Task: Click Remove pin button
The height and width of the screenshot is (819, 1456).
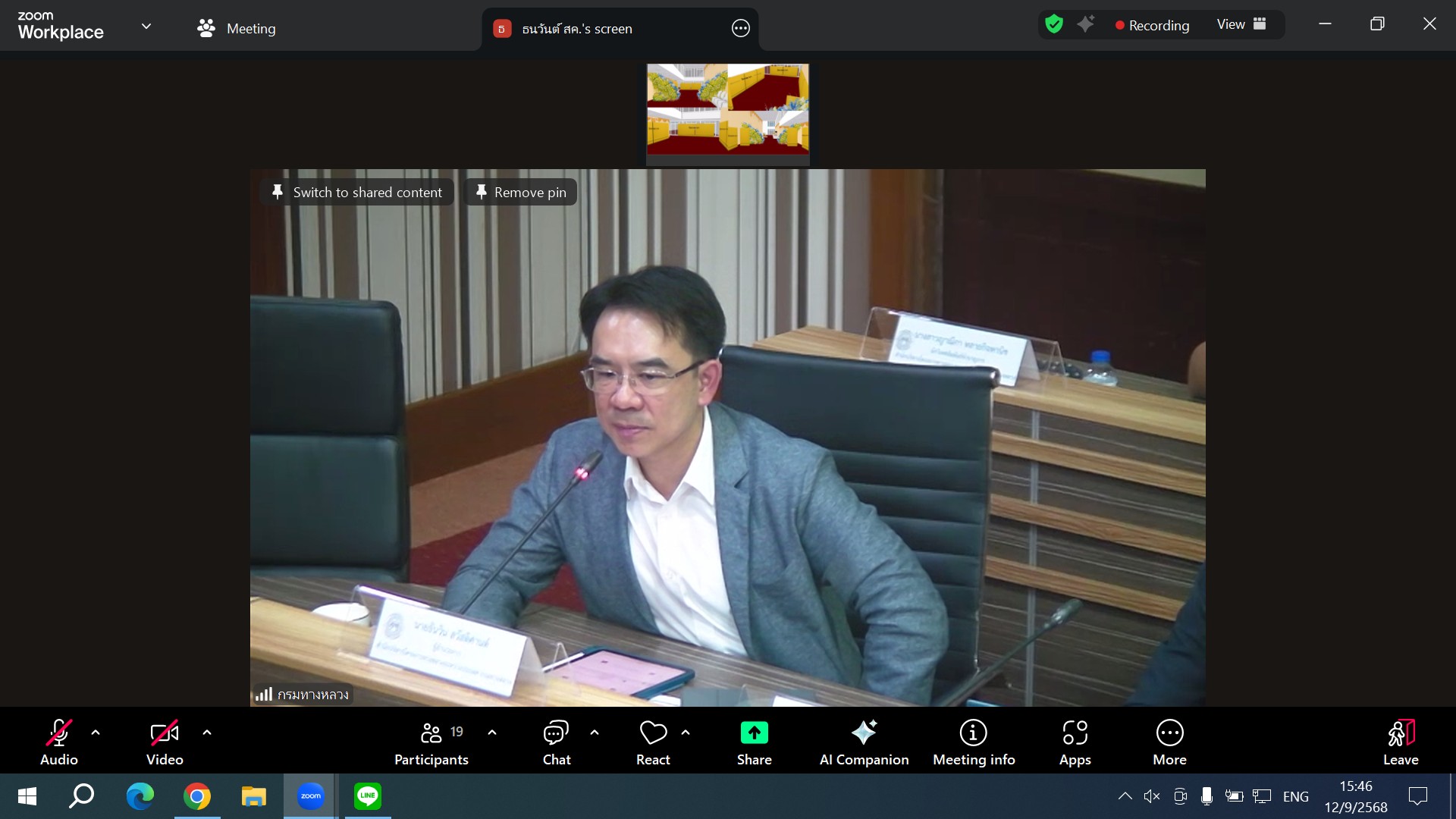Action: pyautogui.click(x=521, y=193)
